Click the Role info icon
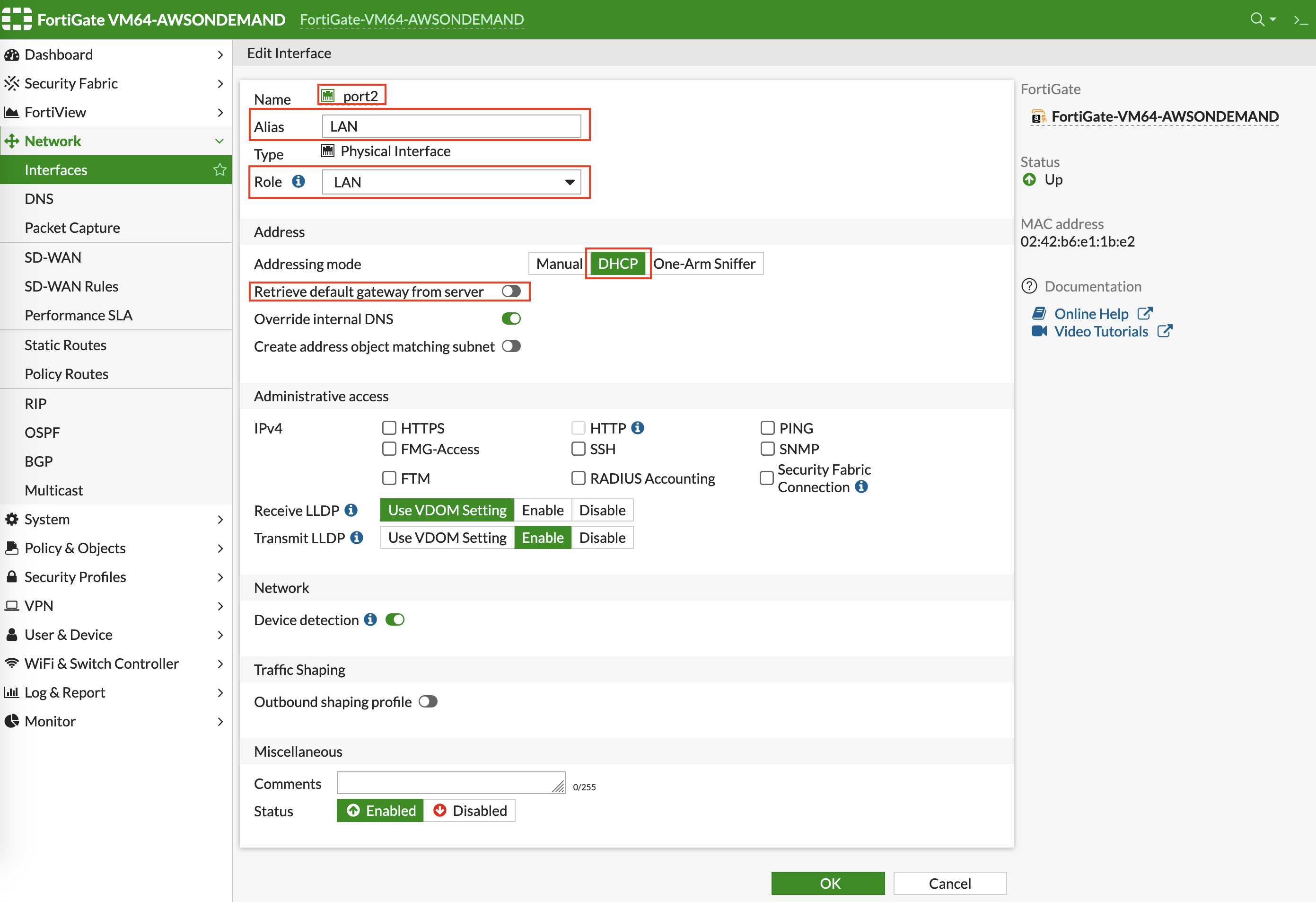 coord(298,181)
